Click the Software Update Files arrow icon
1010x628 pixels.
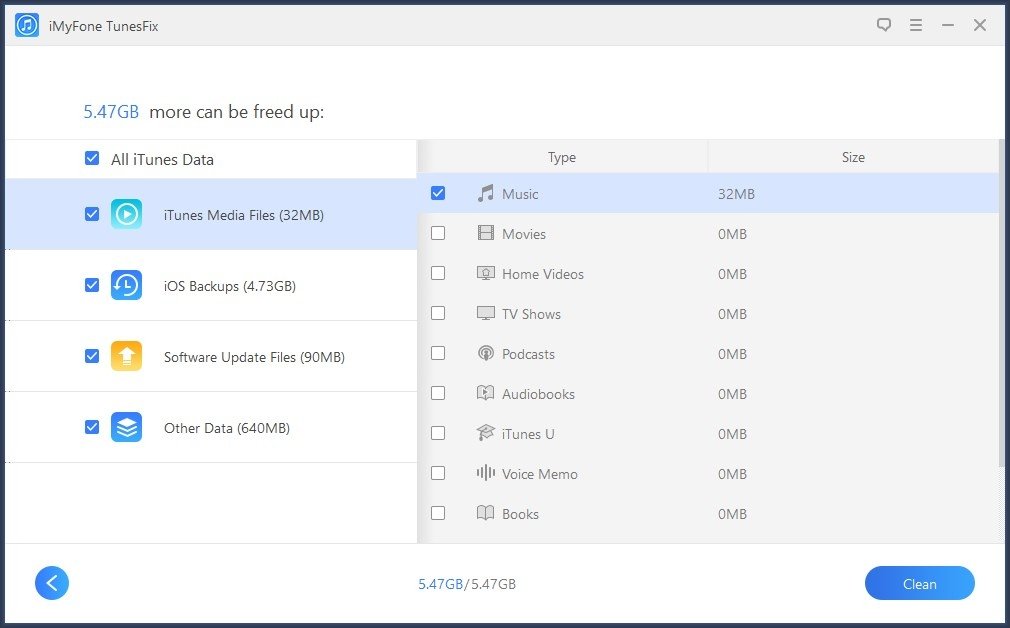tap(126, 356)
